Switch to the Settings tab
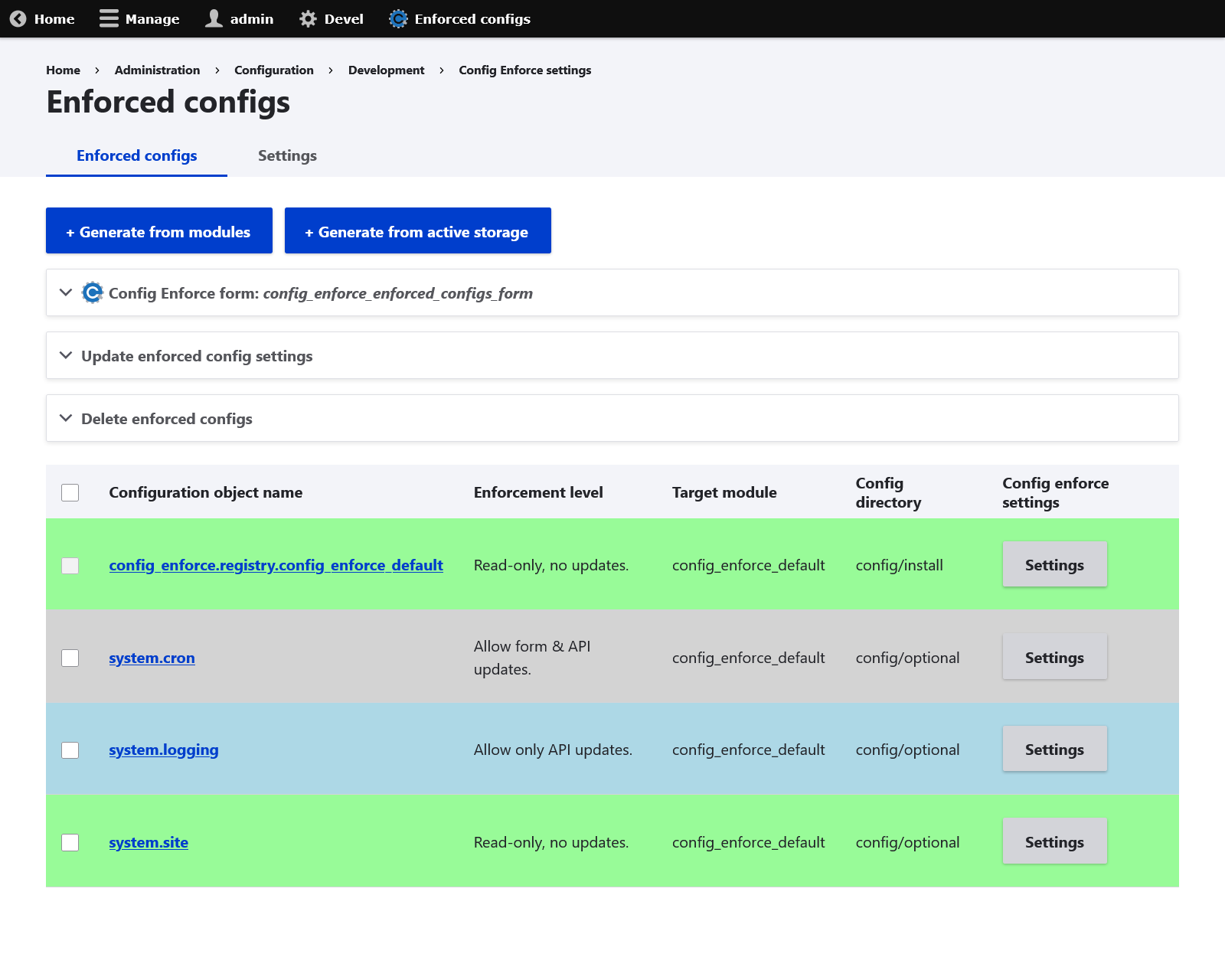The width and height of the screenshot is (1225, 980). pos(287,155)
